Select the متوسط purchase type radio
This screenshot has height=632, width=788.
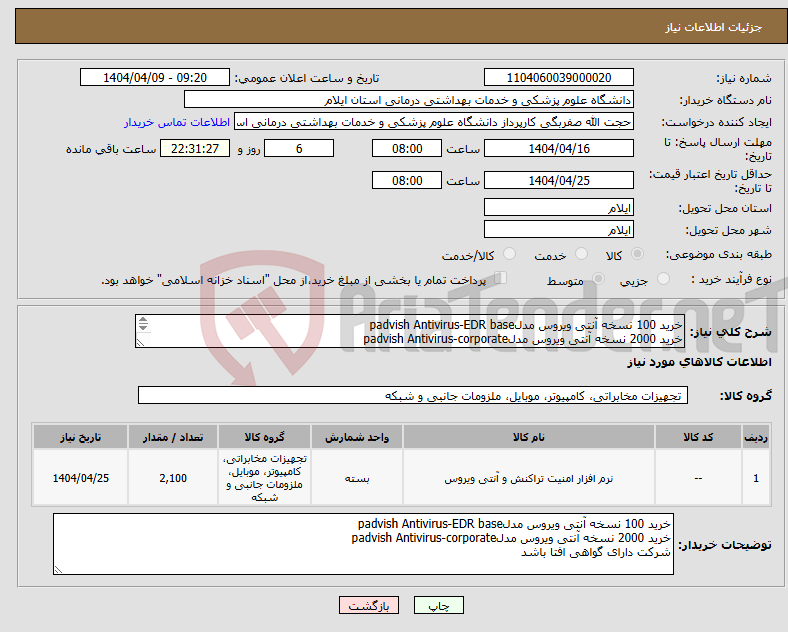click(599, 279)
